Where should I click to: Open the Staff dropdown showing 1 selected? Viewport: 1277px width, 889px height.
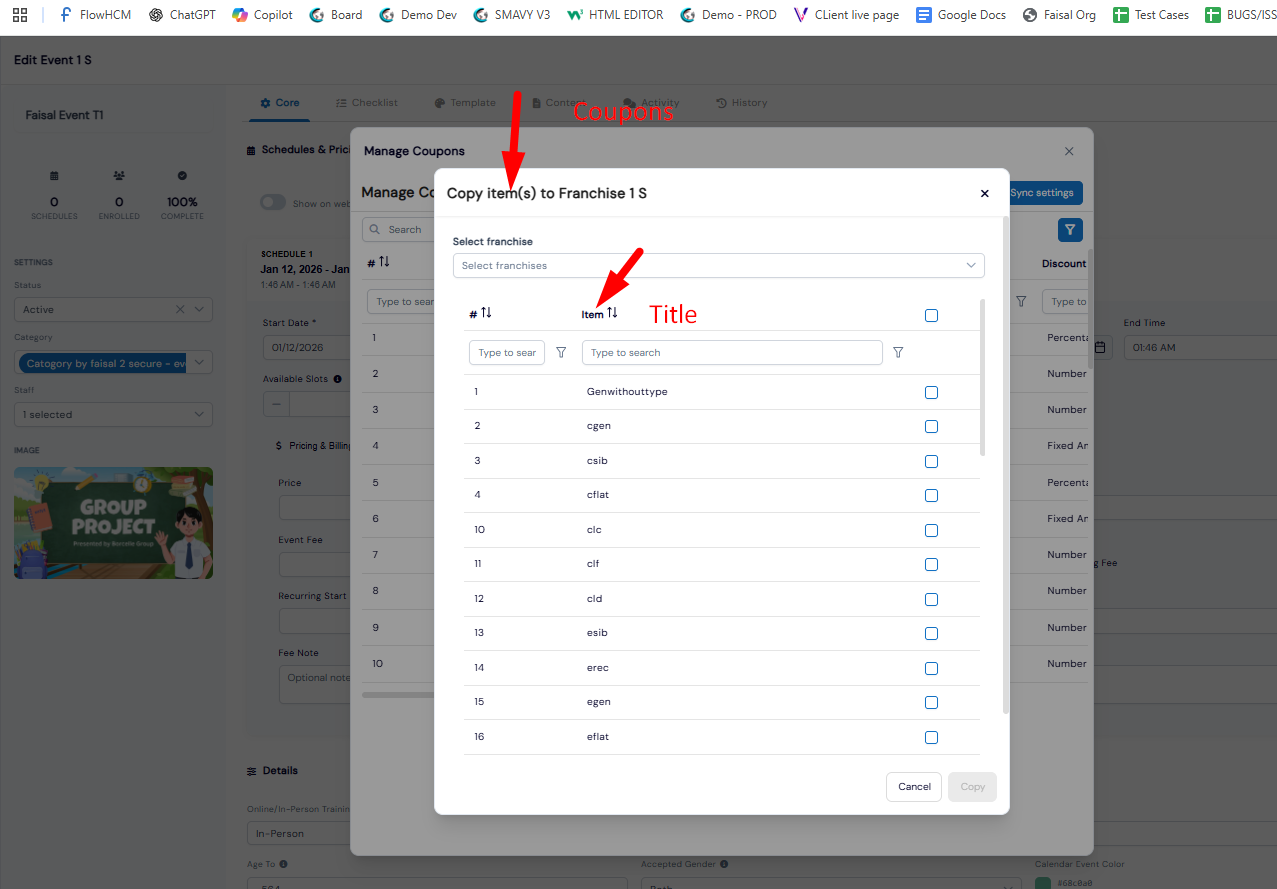(x=113, y=414)
